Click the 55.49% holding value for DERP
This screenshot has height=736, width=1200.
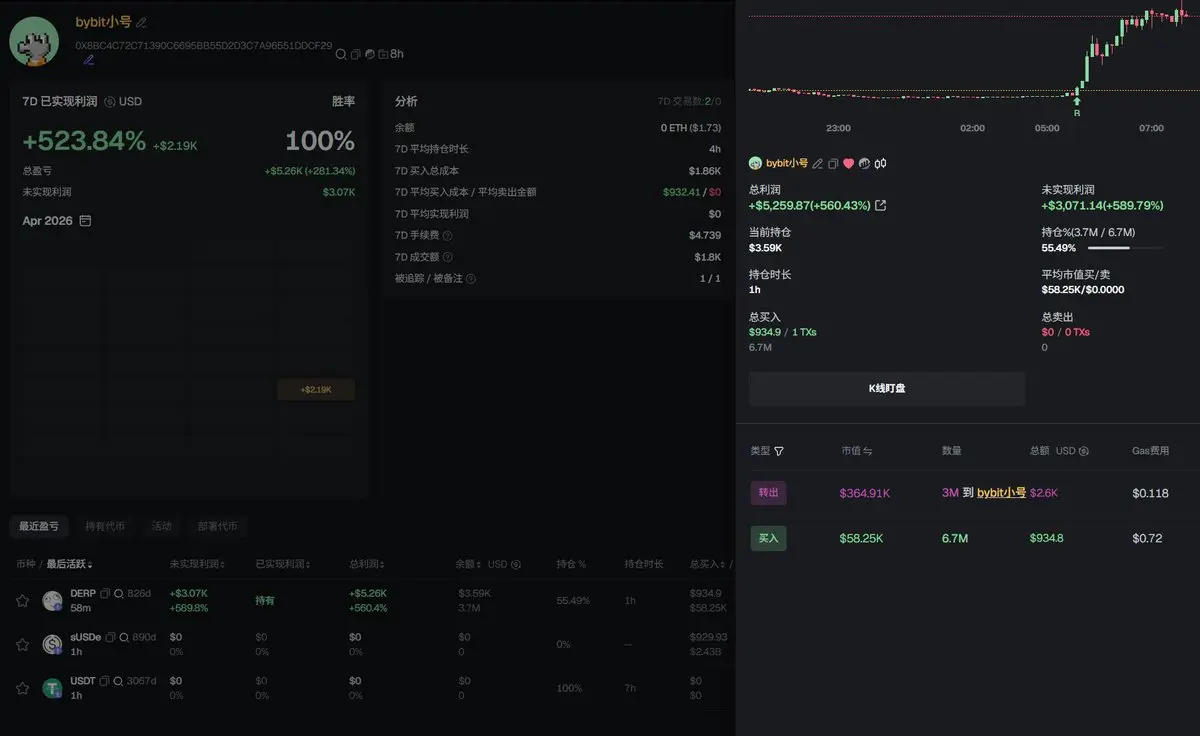click(x=573, y=601)
